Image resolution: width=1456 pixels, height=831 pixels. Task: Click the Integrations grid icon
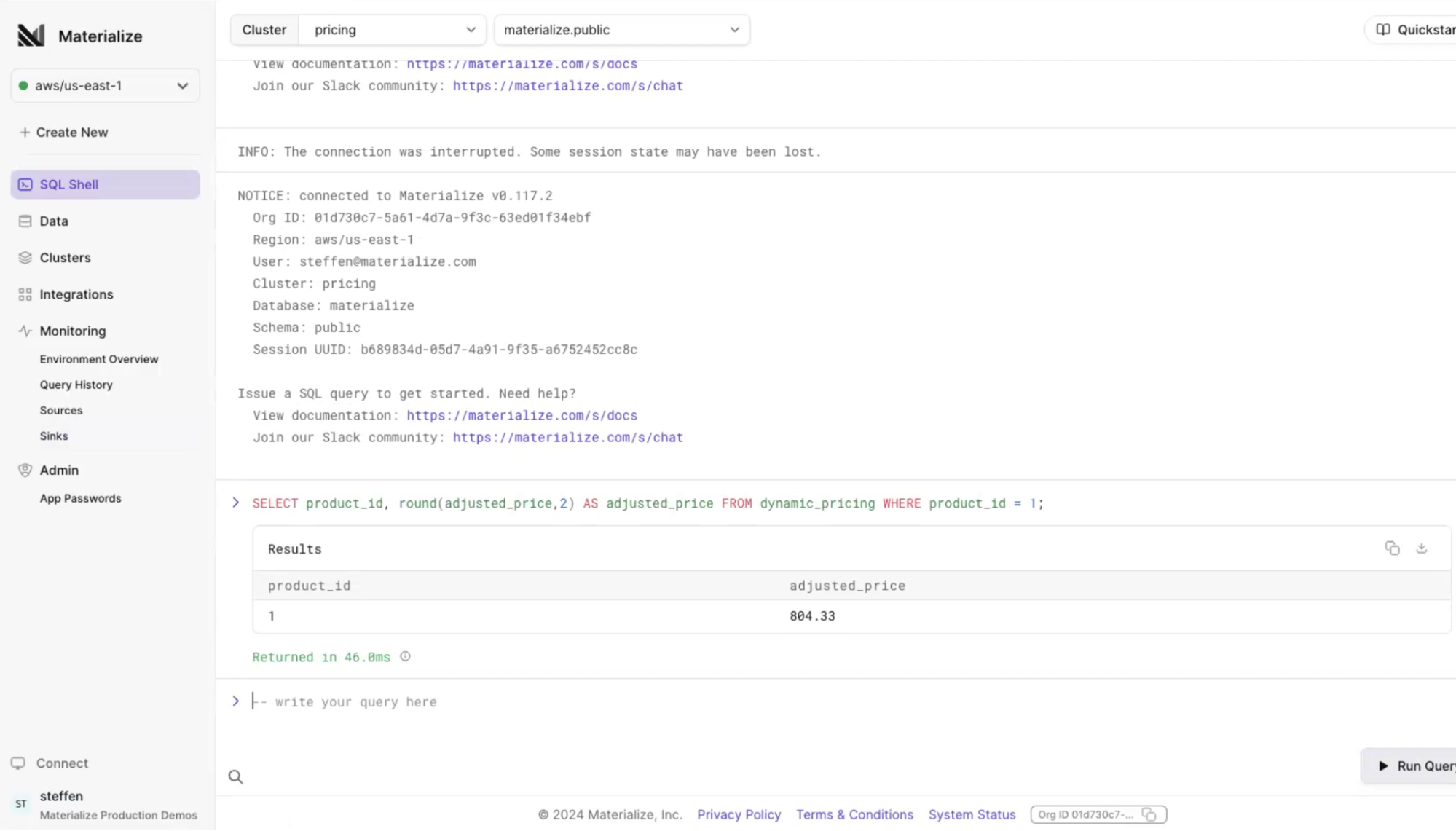25,294
